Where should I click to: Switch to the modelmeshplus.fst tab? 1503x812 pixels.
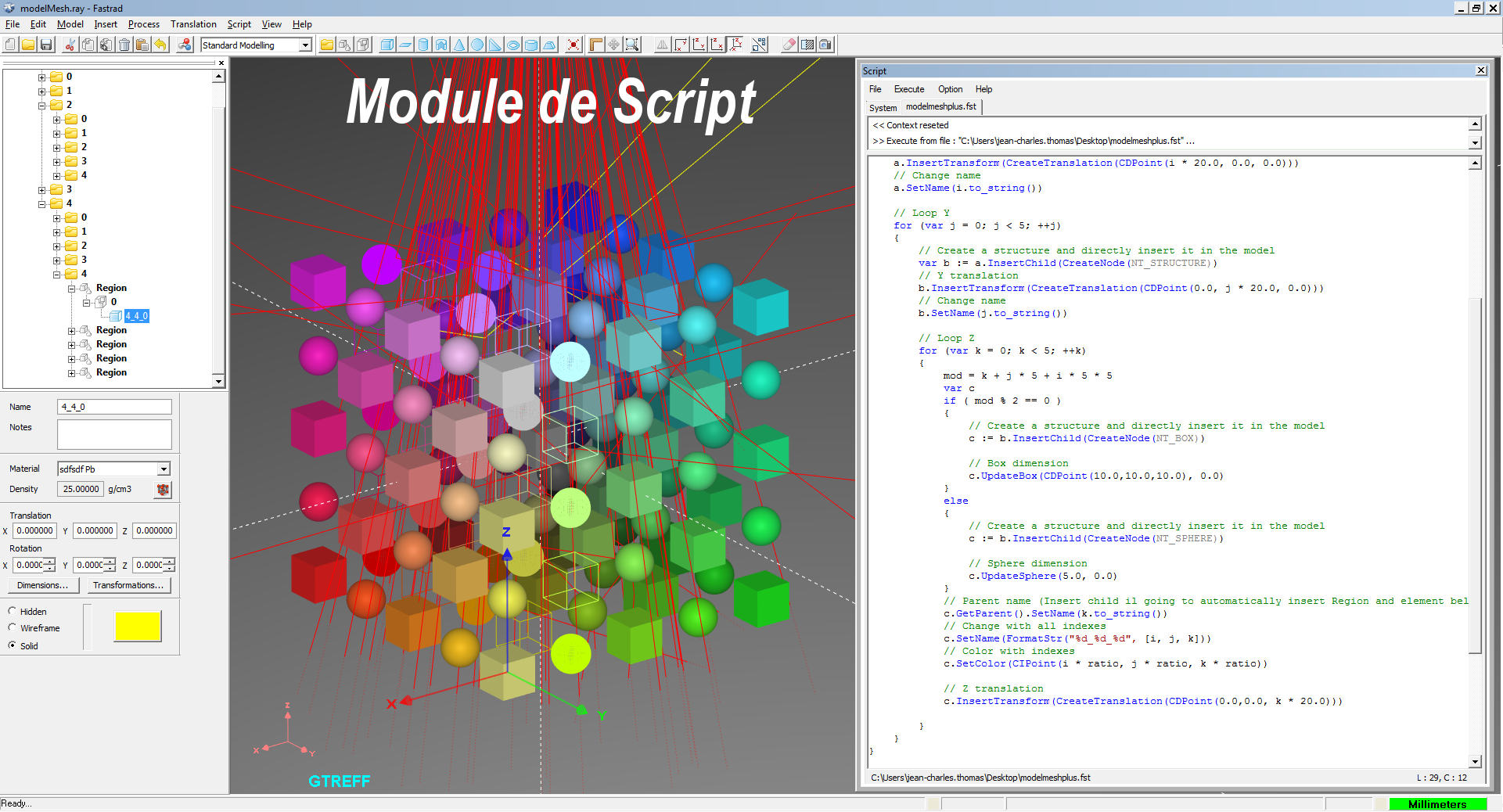tap(941, 106)
